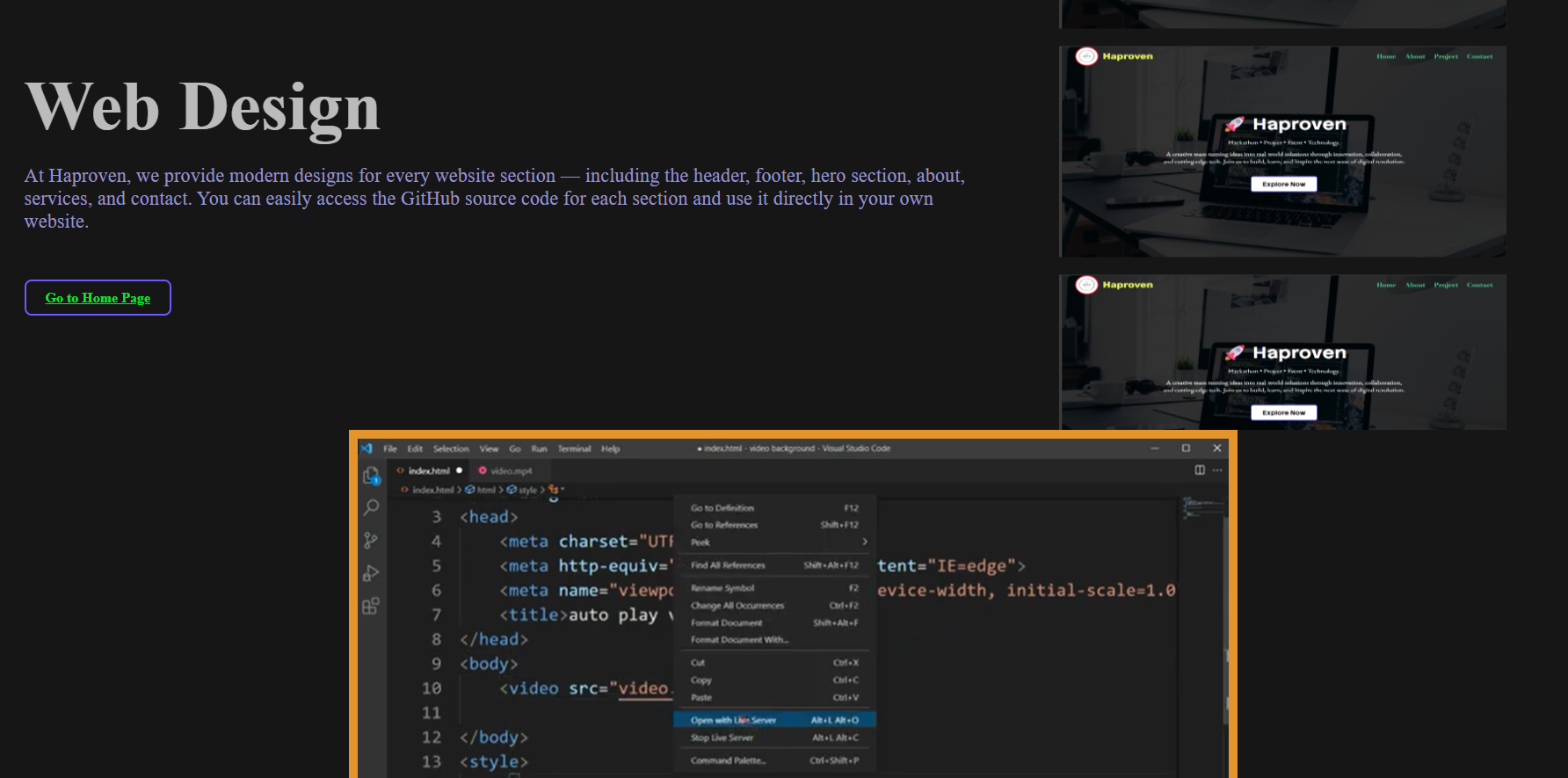Open the Edit menu in VS Code
The image size is (1568, 778).
click(x=415, y=448)
